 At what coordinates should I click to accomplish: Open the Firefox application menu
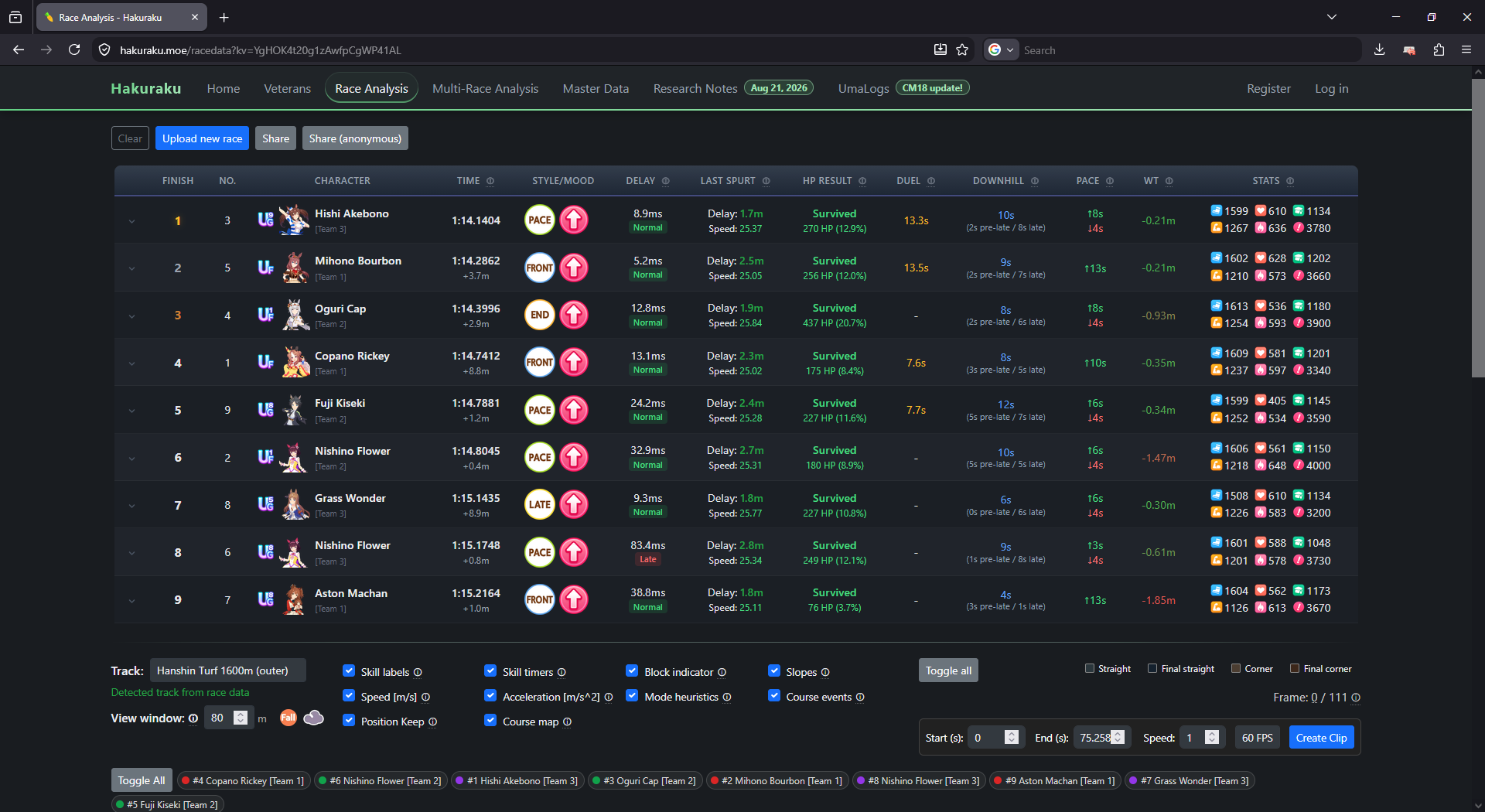pos(1466,49)
